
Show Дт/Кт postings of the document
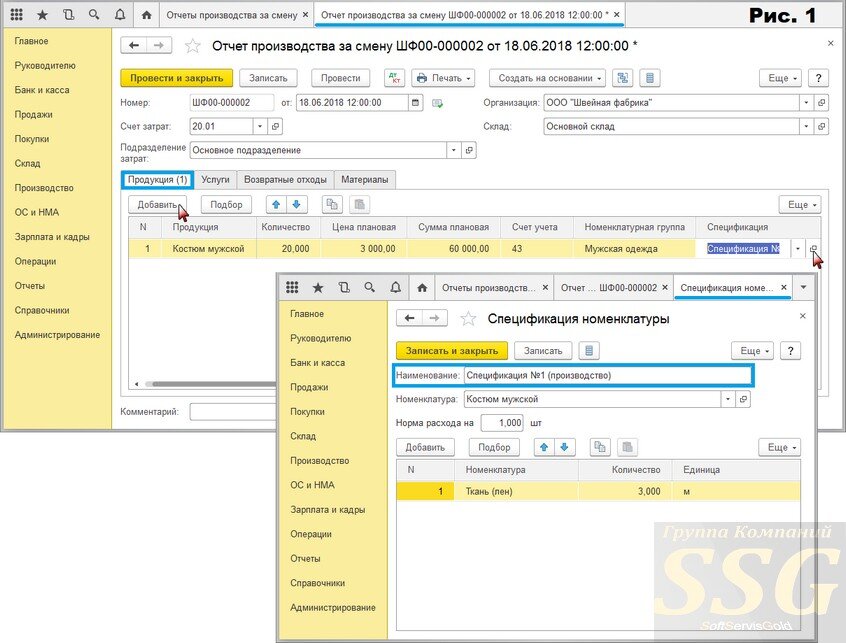pos(394,78)
